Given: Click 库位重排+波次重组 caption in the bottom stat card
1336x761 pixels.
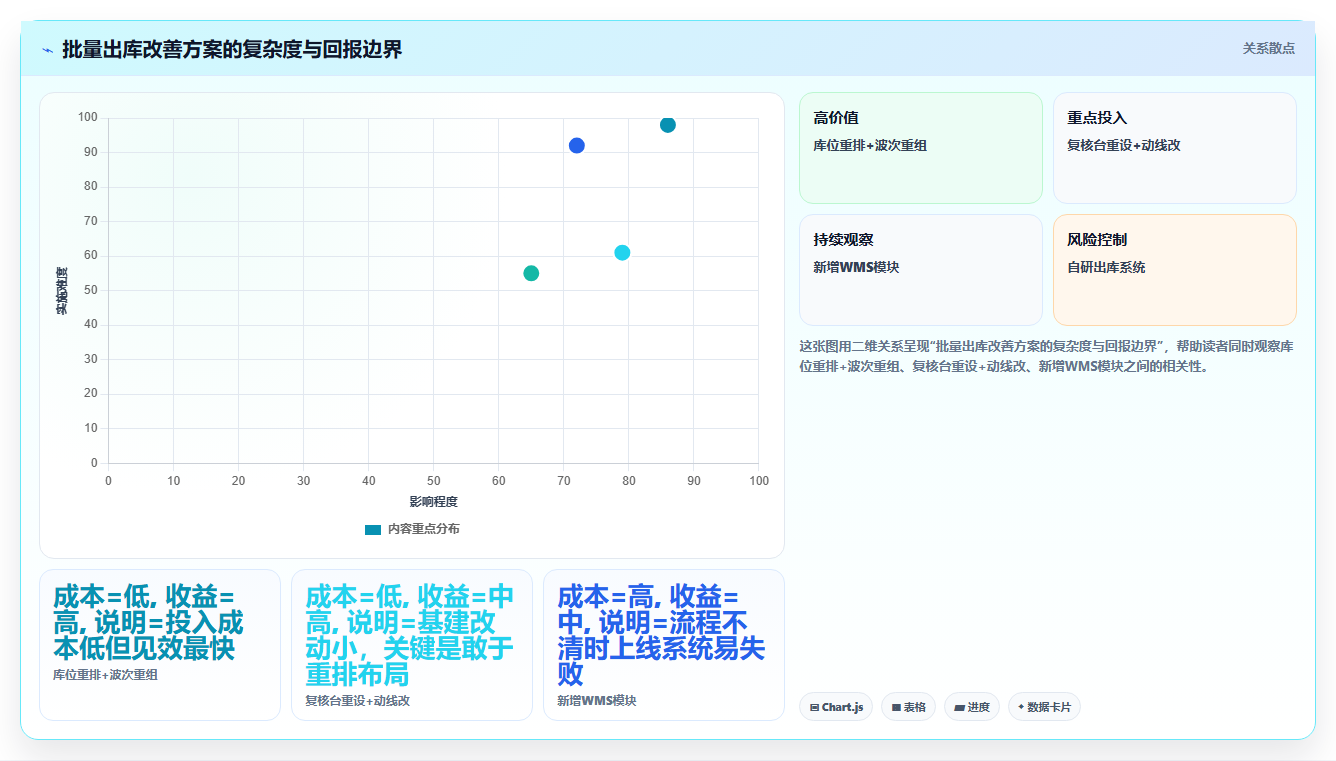Looking at the screenshot, I should coord(105,675).
